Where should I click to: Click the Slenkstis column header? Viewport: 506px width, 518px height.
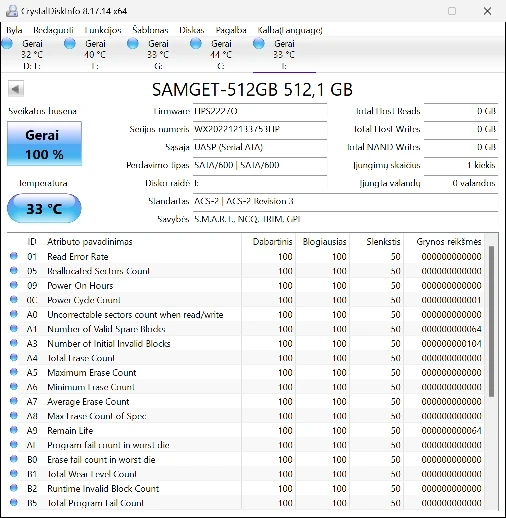tap(376, 242)
